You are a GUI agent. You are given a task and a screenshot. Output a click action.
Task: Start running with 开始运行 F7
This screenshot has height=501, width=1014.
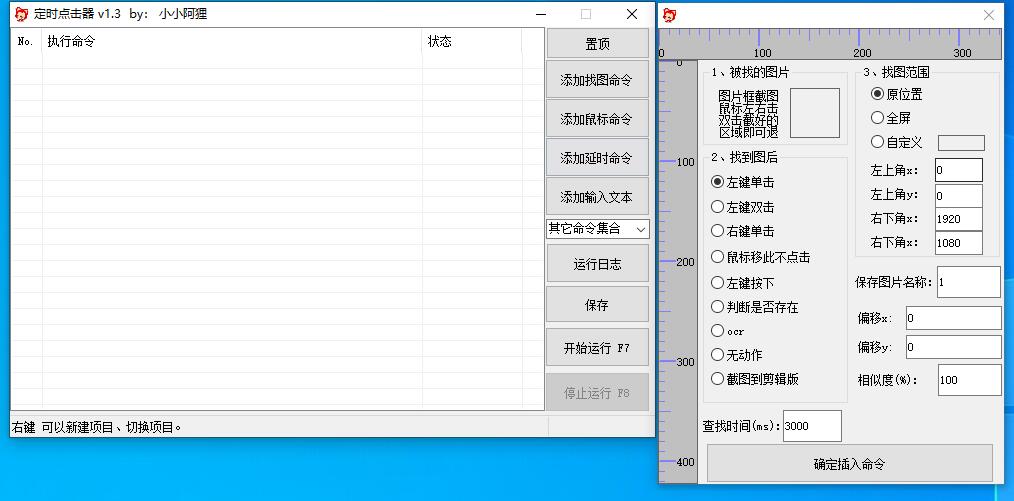597,348
